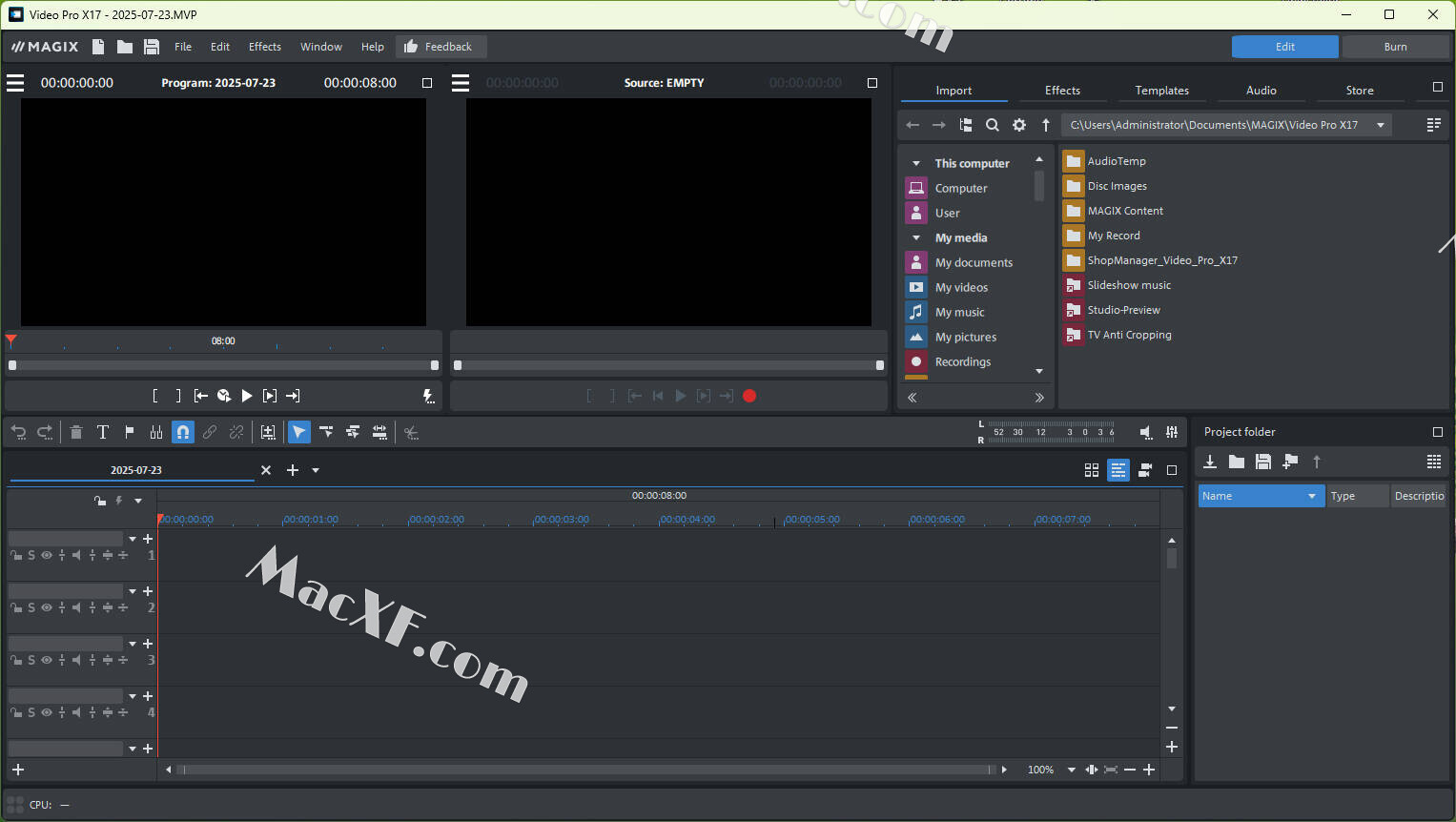This screenshot has width=1456, height=822.
Task: Play the program monitor preview
Action: pyautogui.click(x=247, y=396)
